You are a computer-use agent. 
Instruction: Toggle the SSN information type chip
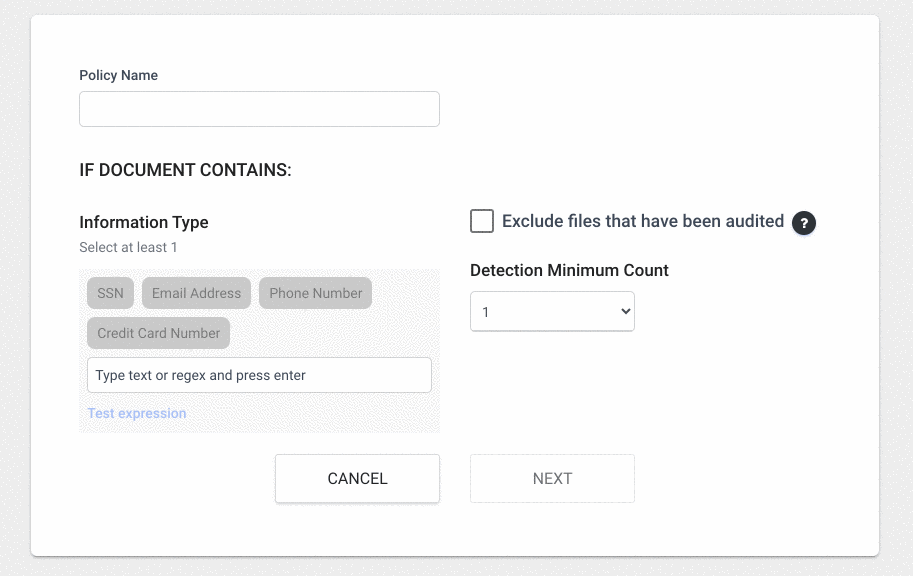click(x=110, y=293)
